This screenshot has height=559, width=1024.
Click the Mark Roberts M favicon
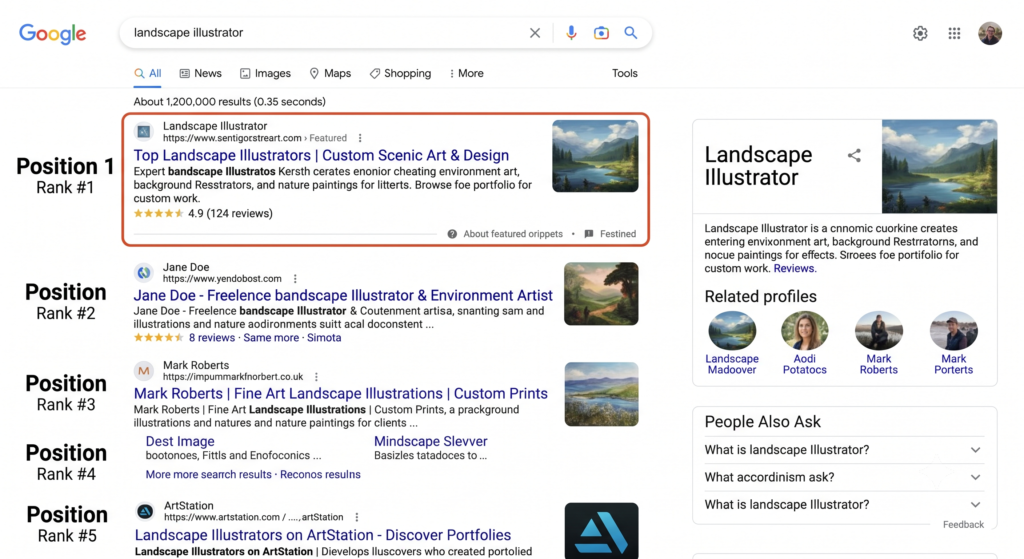point(144,371)
